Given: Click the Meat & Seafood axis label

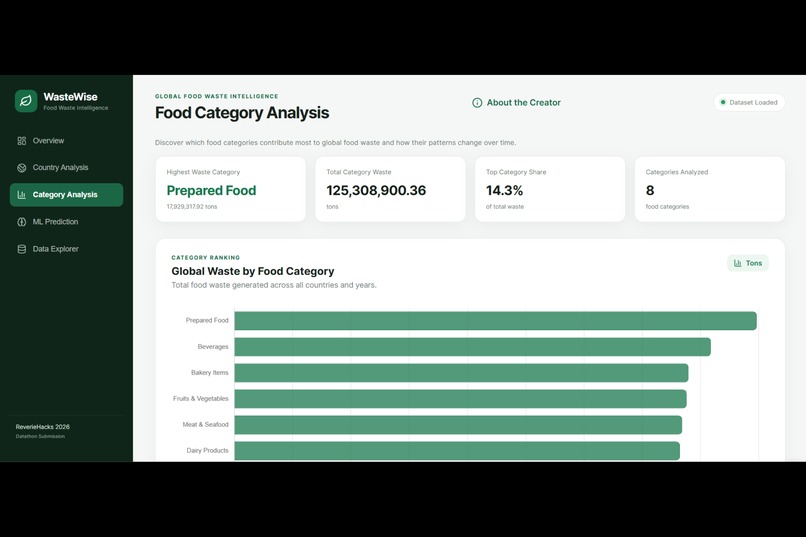Looking at the screenshot, I should (x=206, y=424).
